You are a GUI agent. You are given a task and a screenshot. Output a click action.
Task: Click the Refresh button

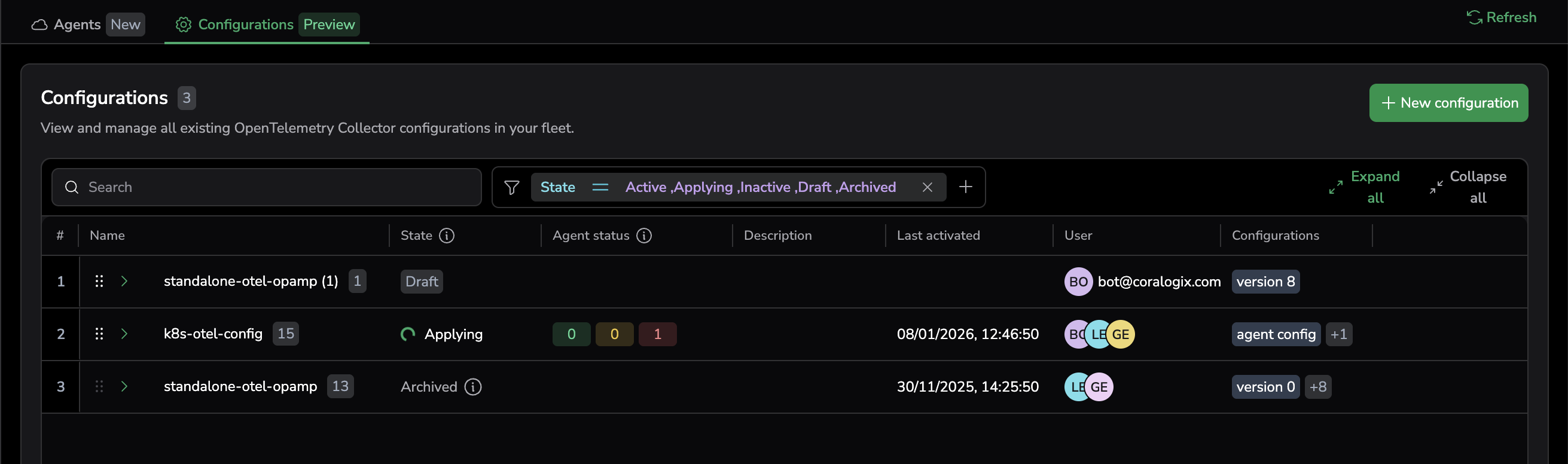pos(1501,18)
